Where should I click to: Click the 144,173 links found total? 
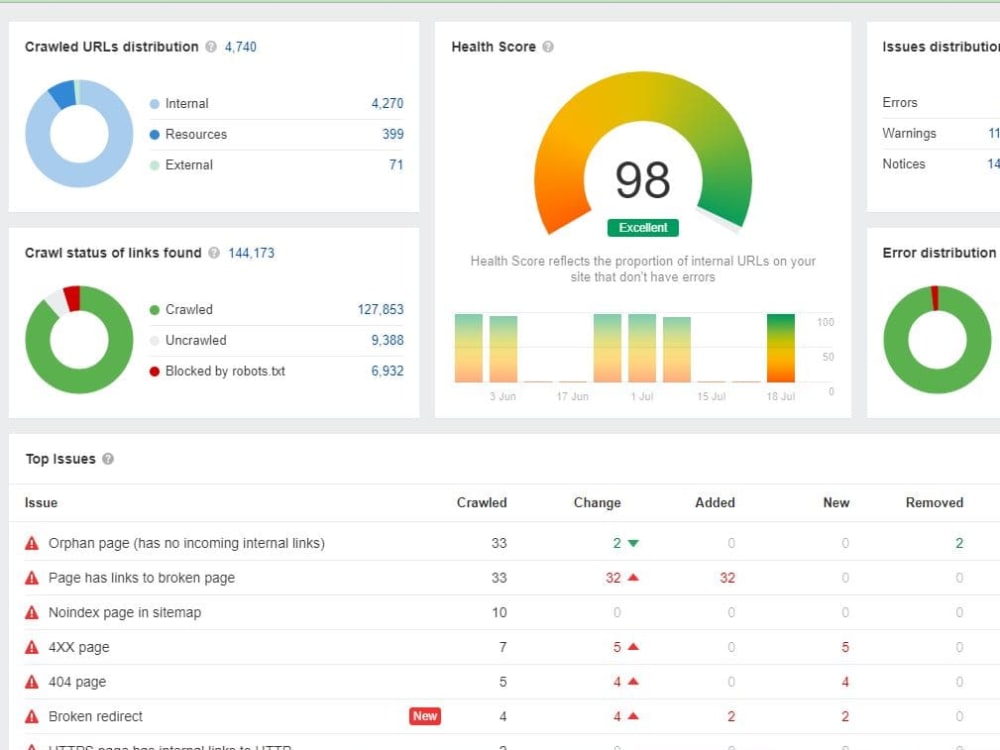coord(251,253)
